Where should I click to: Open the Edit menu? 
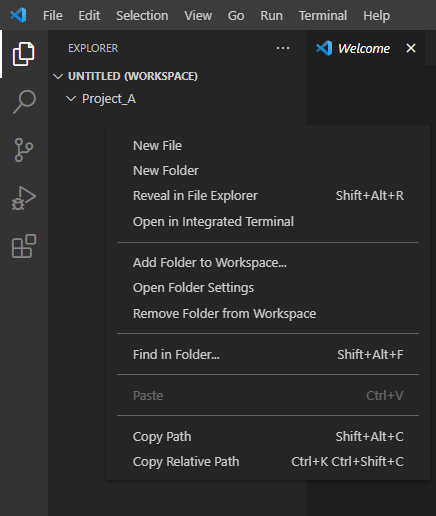(x=89, y=16)
